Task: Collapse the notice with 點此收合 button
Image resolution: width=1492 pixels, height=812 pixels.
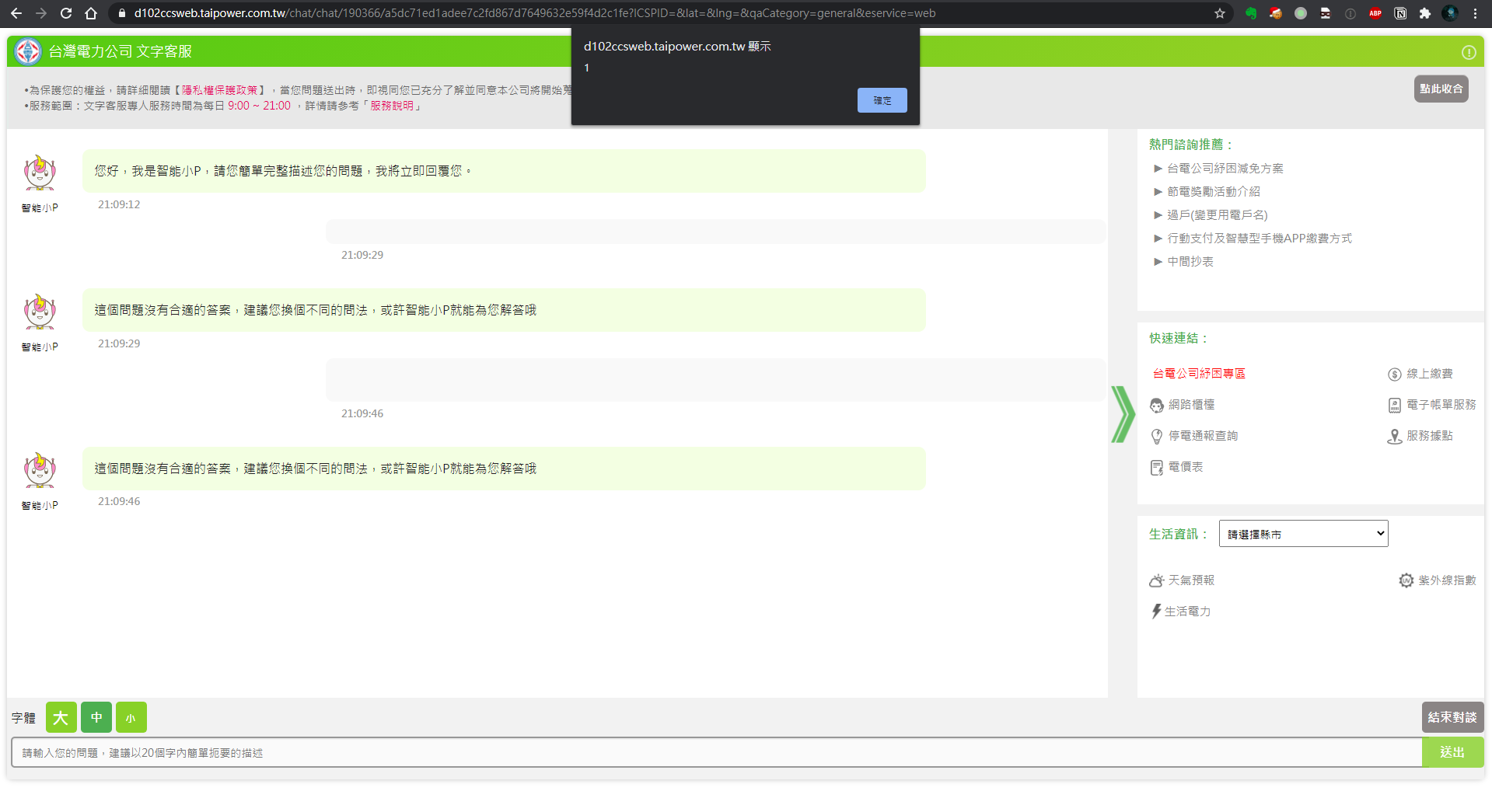Action: [1441, 89]
